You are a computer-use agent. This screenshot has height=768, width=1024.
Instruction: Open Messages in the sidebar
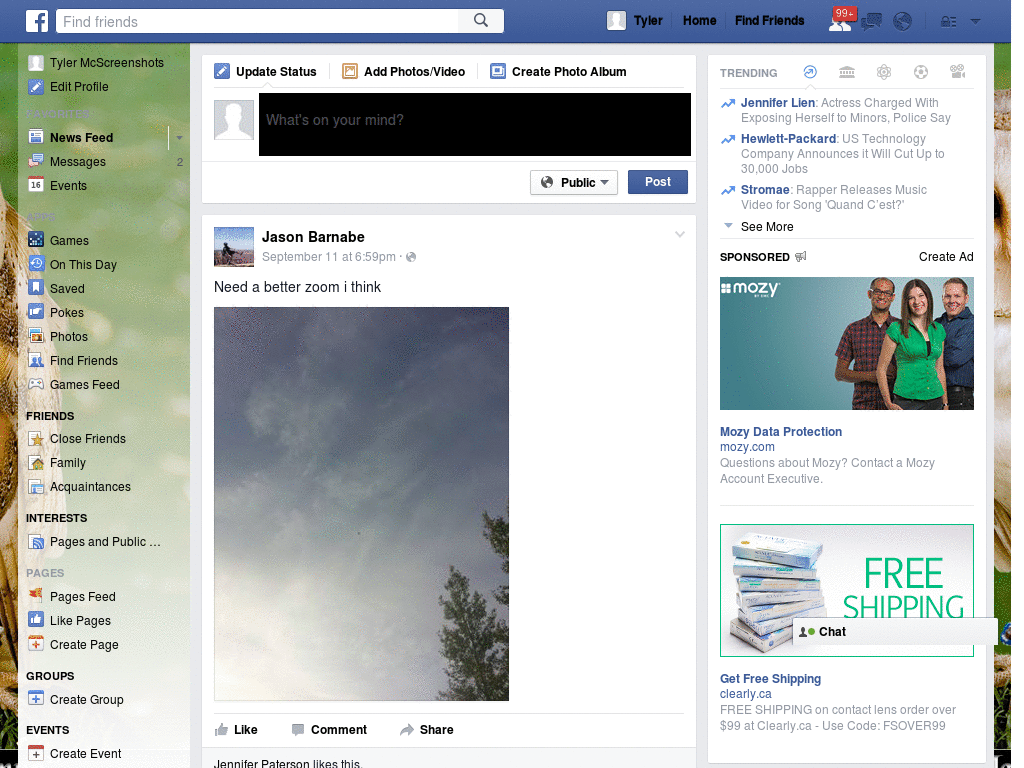click(x=77, y=161)
